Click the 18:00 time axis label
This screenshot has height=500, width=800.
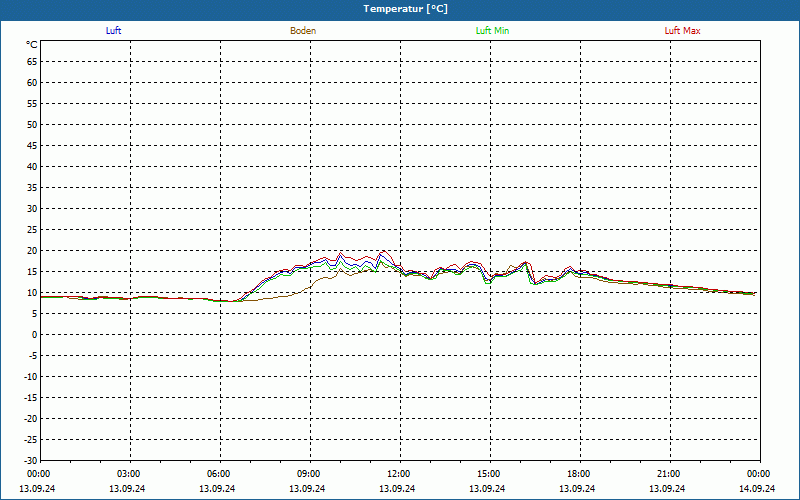point(579,474)
